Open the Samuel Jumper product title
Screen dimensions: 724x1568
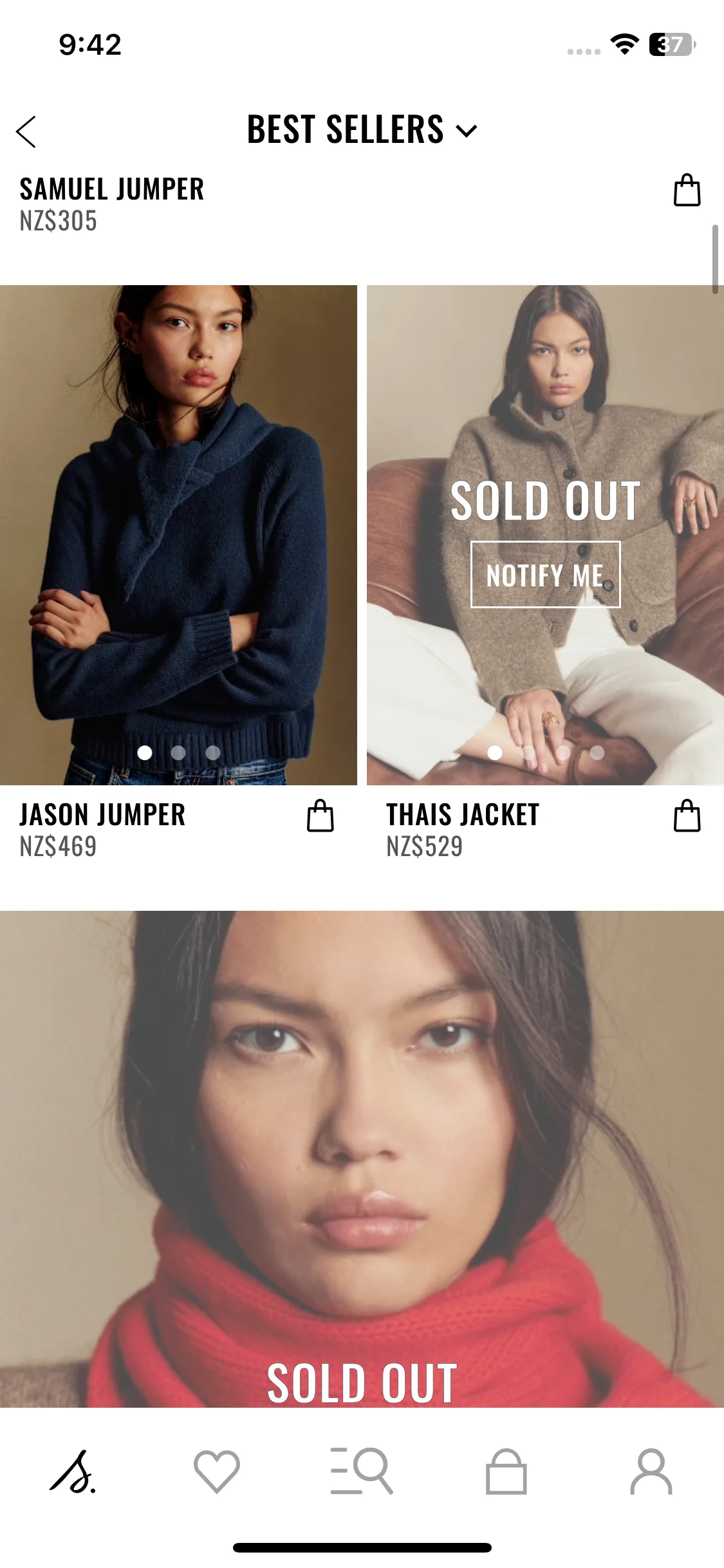[111, 189]
